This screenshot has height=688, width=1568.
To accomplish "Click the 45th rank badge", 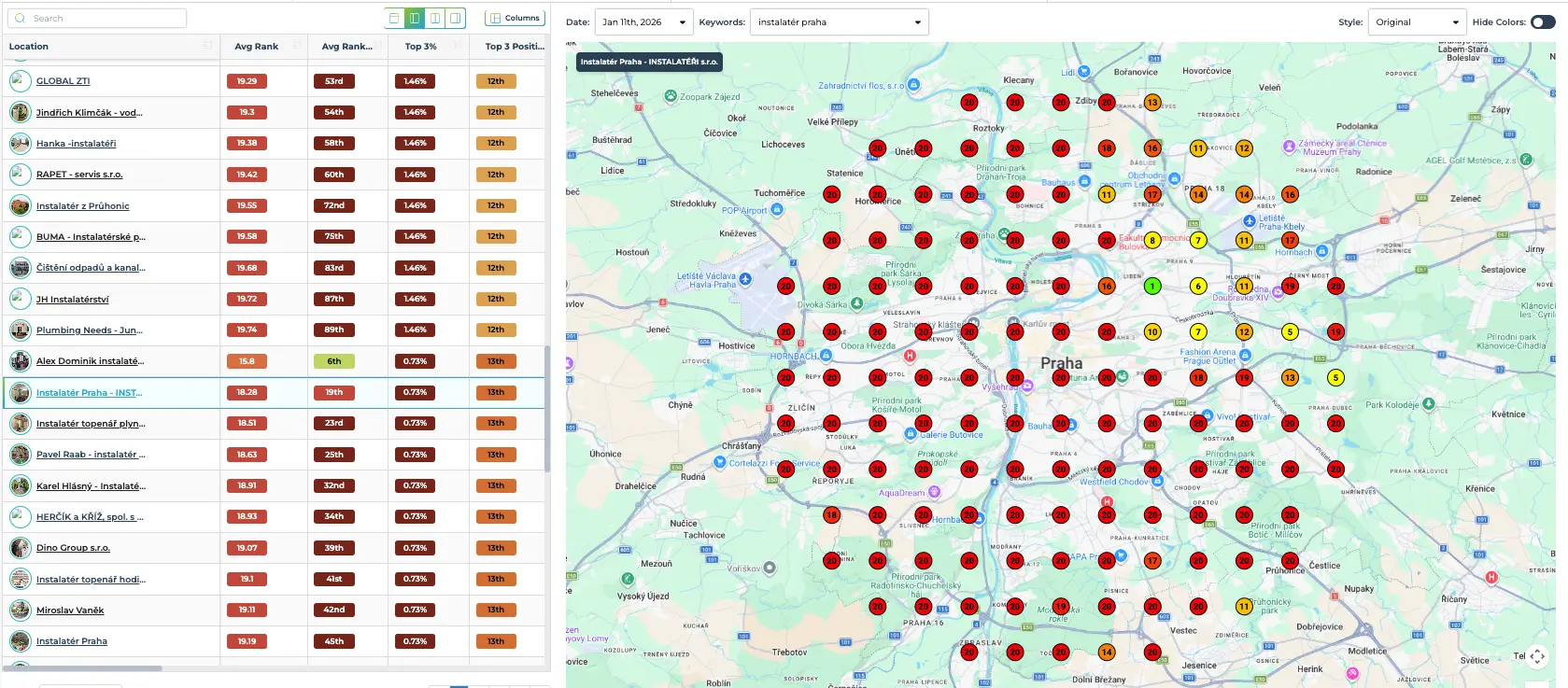I will click(334, 641).
